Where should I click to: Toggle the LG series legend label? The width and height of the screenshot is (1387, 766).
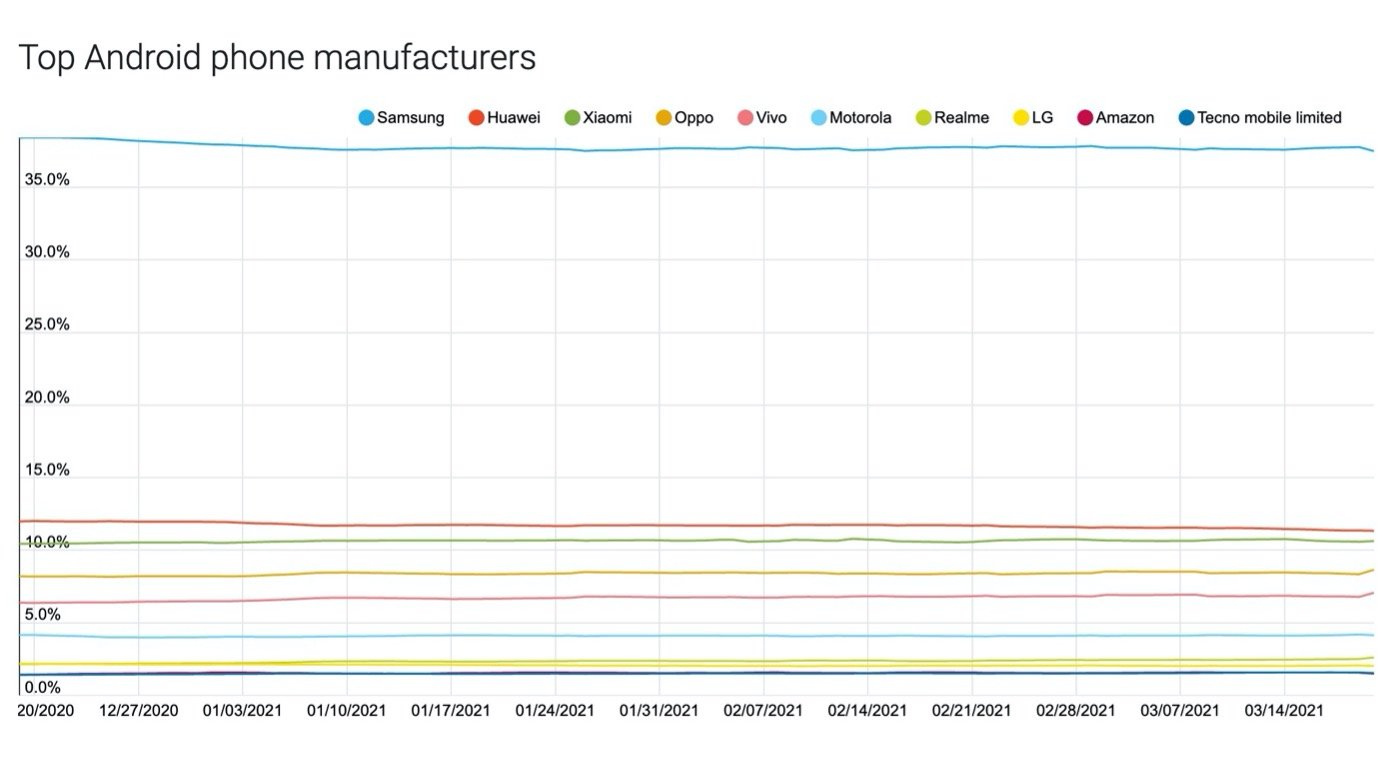pos(1042,118)
